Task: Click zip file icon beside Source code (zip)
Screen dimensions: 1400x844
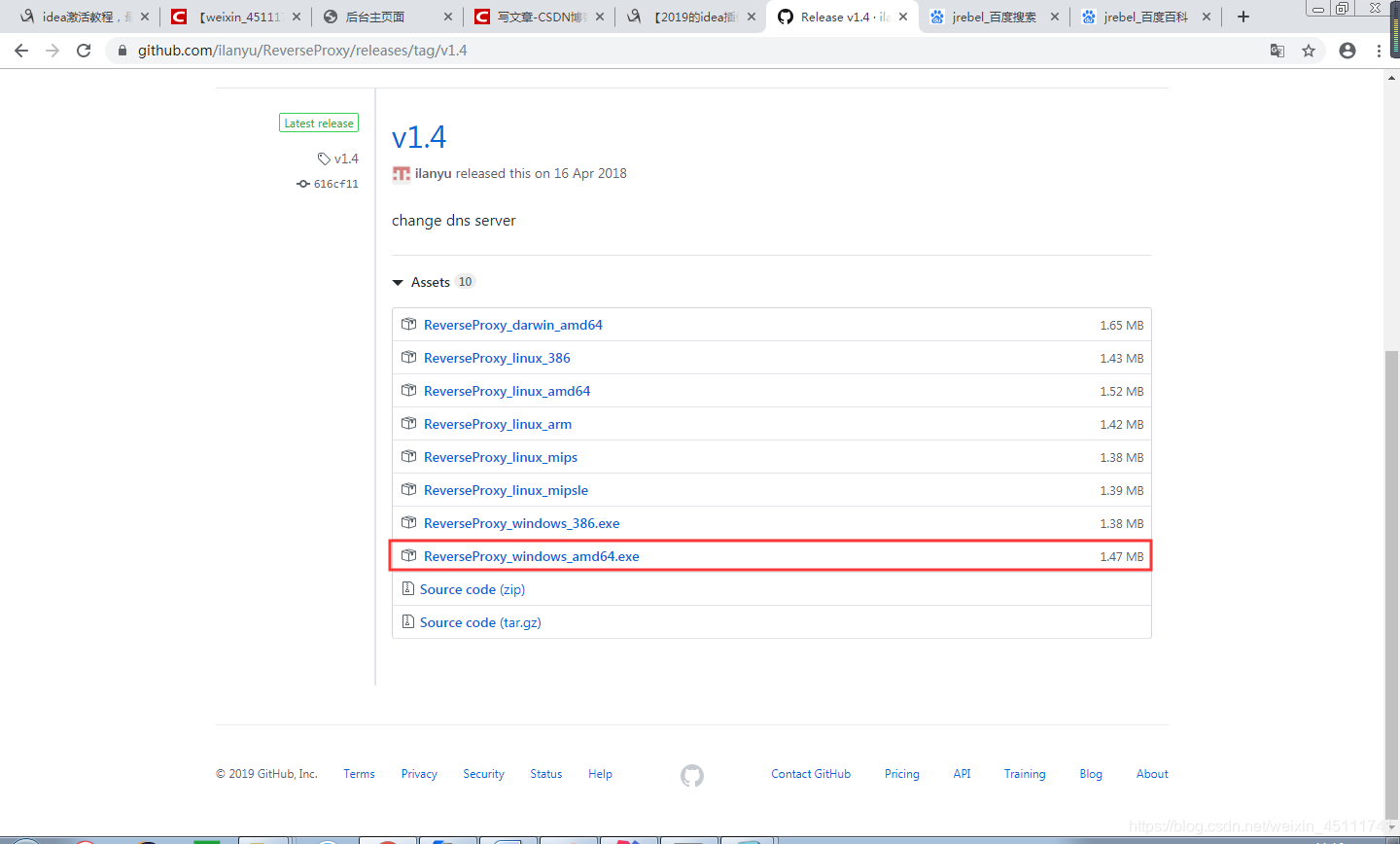Action: coord(408,589)
